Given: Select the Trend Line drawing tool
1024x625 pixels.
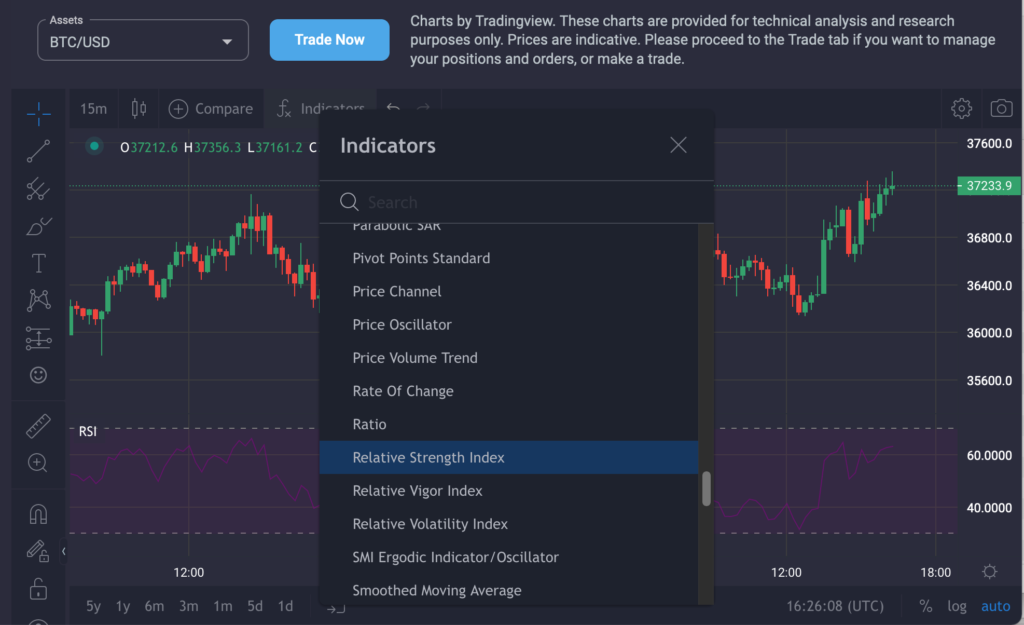Looking at the screenshot, I should (38, 151).
